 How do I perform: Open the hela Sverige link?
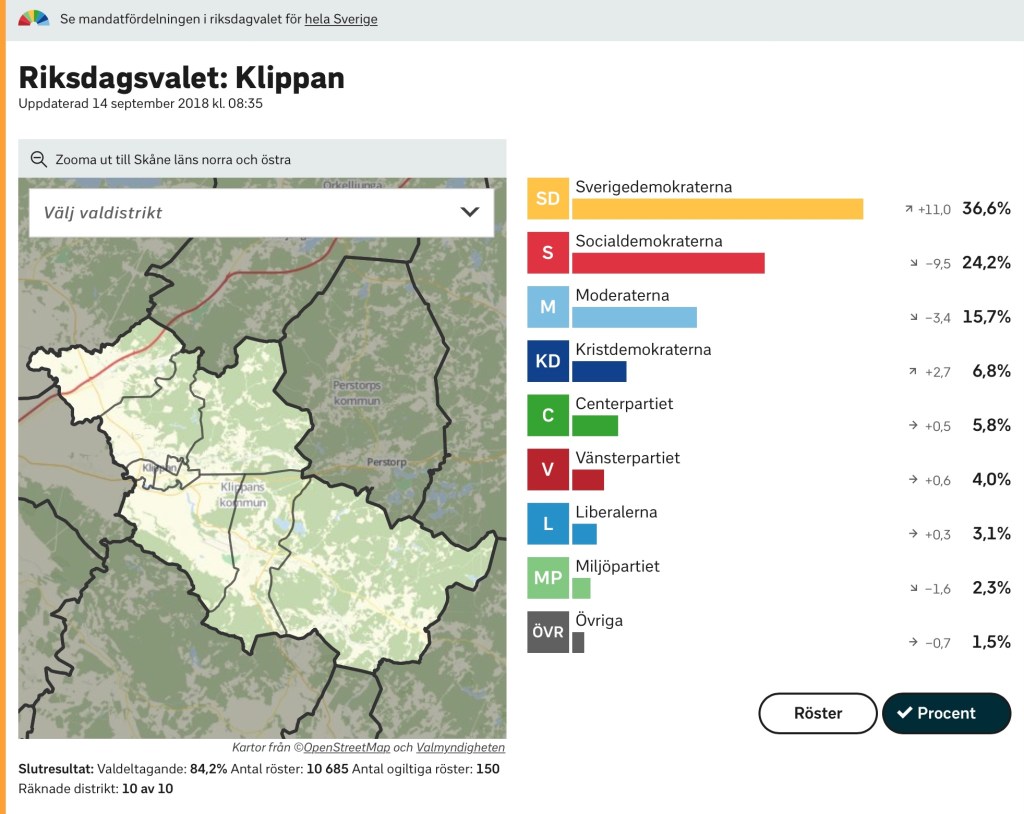click(341, 19)
